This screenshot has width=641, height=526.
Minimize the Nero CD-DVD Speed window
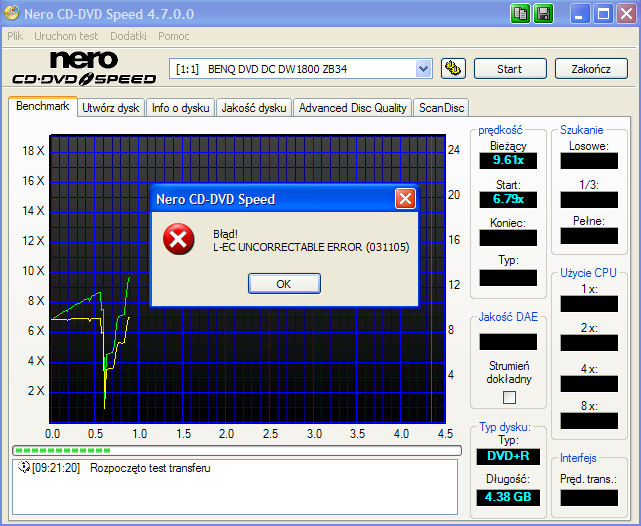[578, 14]
